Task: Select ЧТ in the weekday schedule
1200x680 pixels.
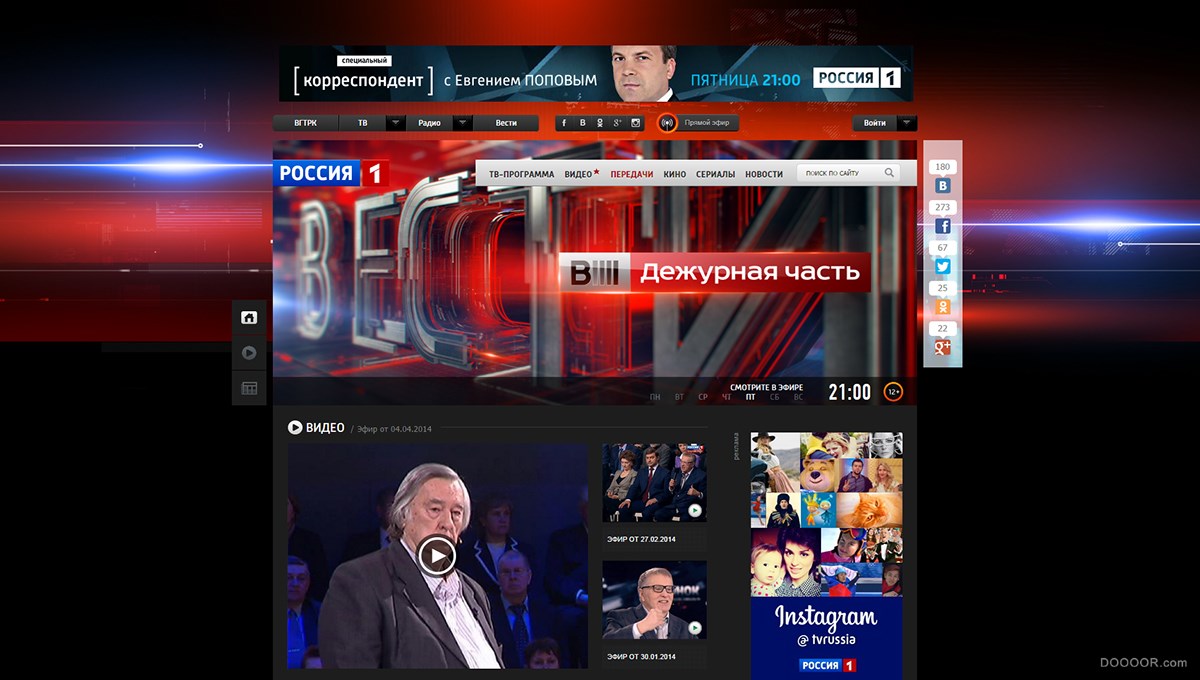Action: click(727, 397)
